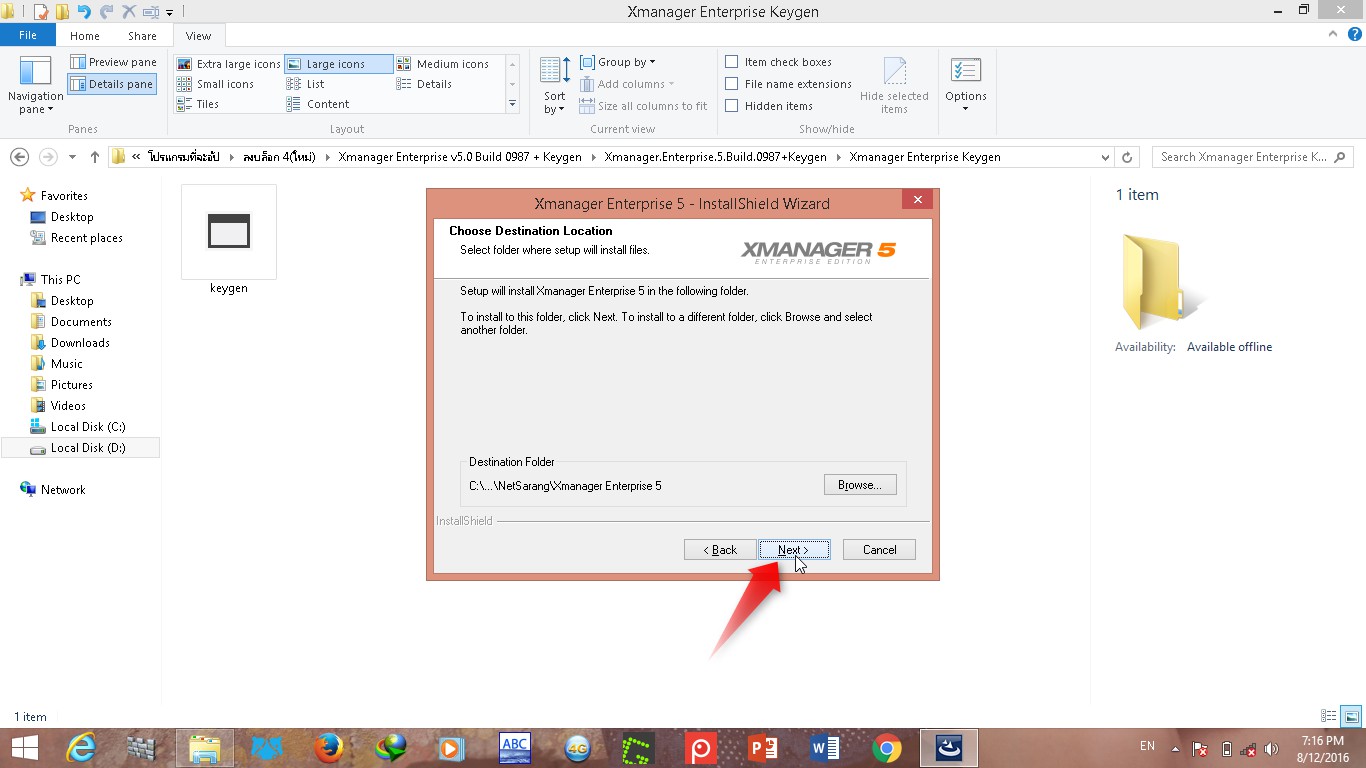Open Firefox from taskbar

click(328, 748)
